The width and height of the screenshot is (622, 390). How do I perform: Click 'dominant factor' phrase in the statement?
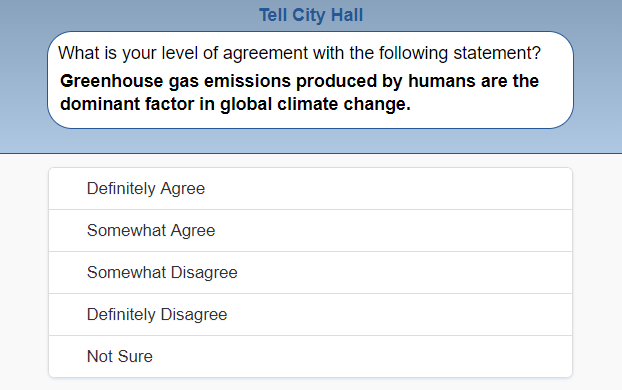[127, 104]
